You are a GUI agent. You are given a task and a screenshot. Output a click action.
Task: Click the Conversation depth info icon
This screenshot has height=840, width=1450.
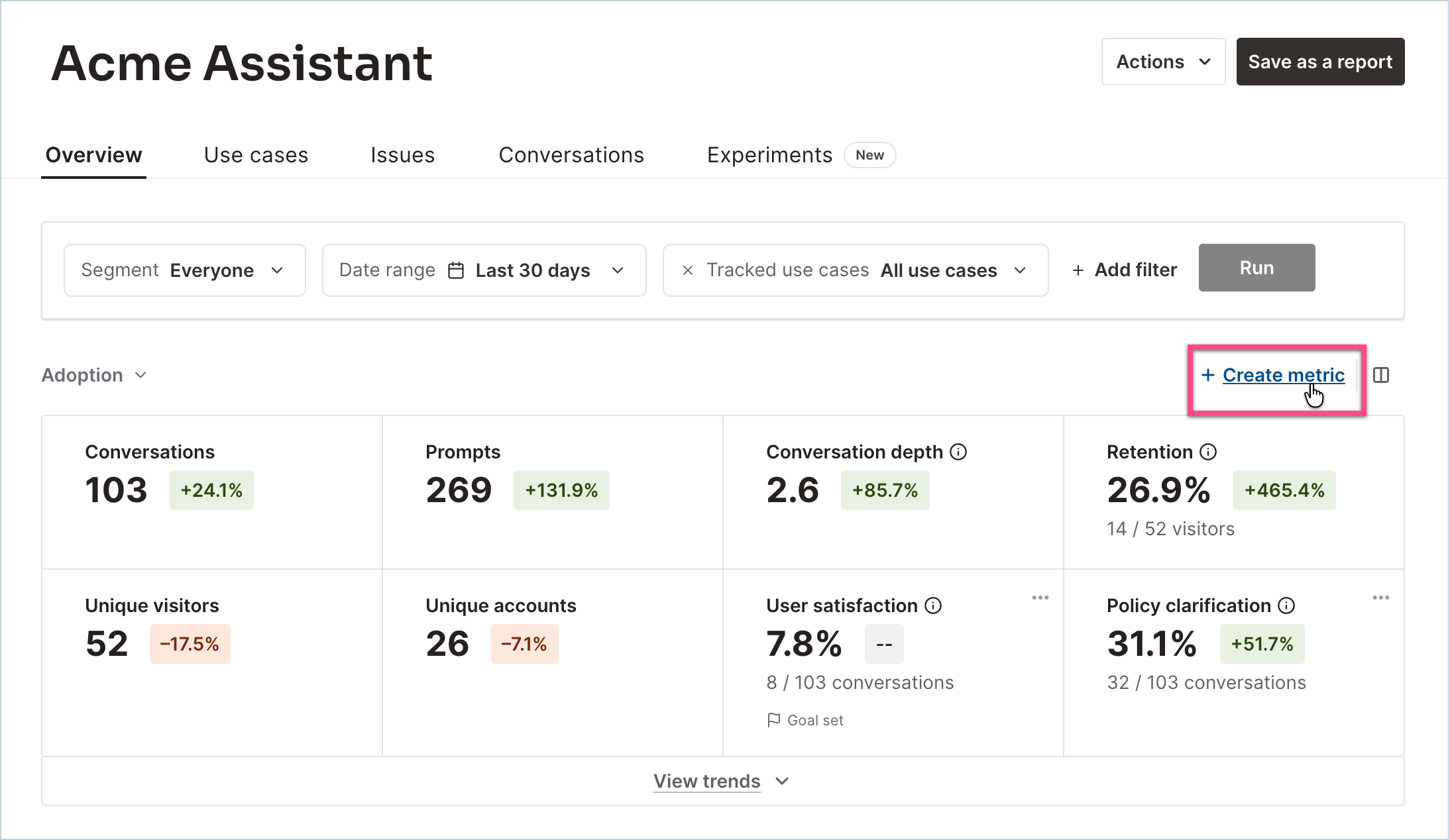[x=958, y=452]
